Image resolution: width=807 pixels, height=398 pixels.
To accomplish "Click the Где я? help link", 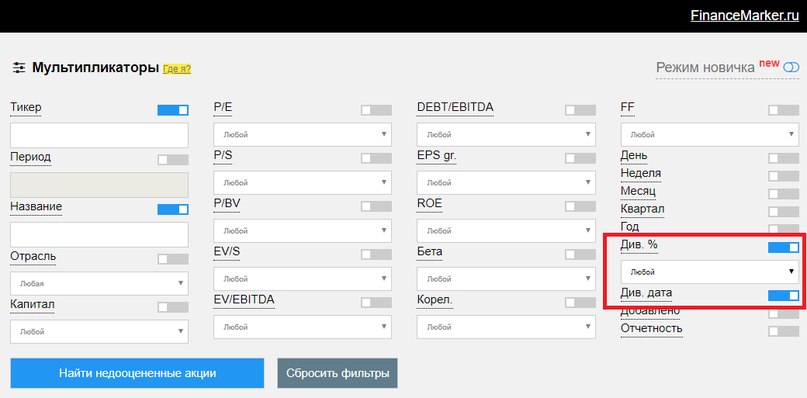I will (177, 69).
